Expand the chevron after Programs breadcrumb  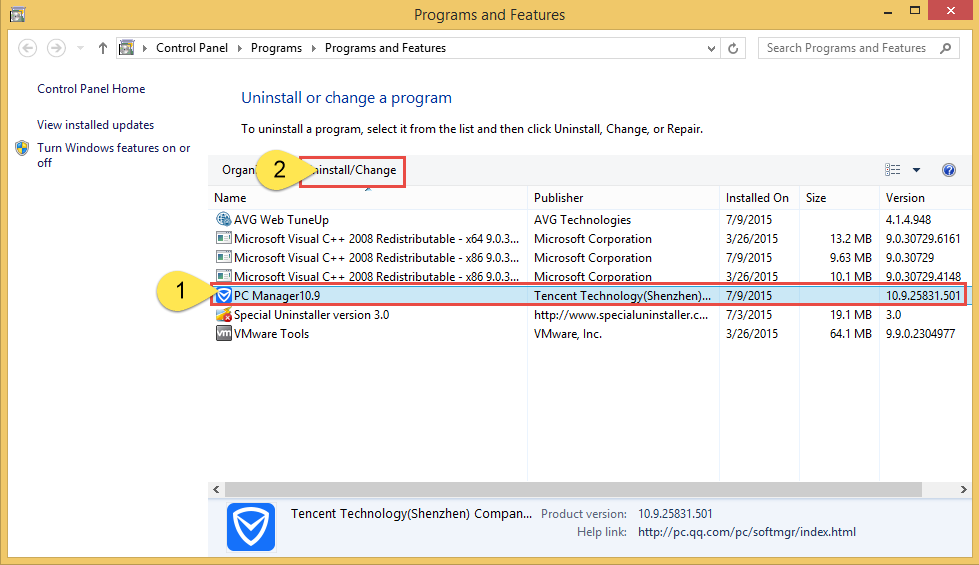(313, 48)
